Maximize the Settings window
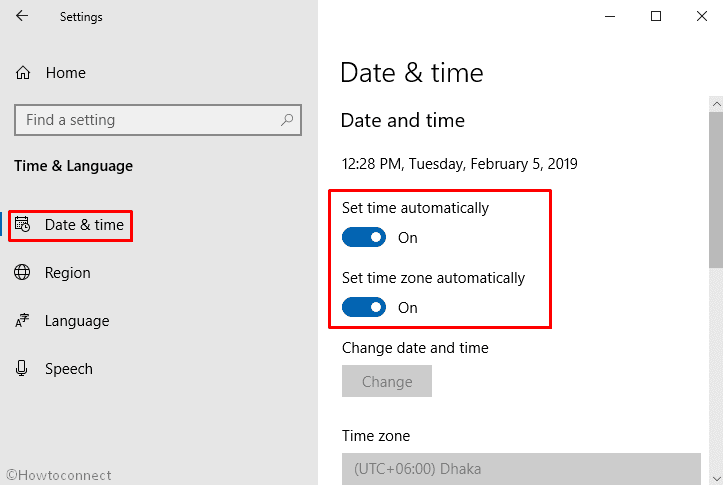Viewport: 723px width, 485px height. (x=656, y=17)
